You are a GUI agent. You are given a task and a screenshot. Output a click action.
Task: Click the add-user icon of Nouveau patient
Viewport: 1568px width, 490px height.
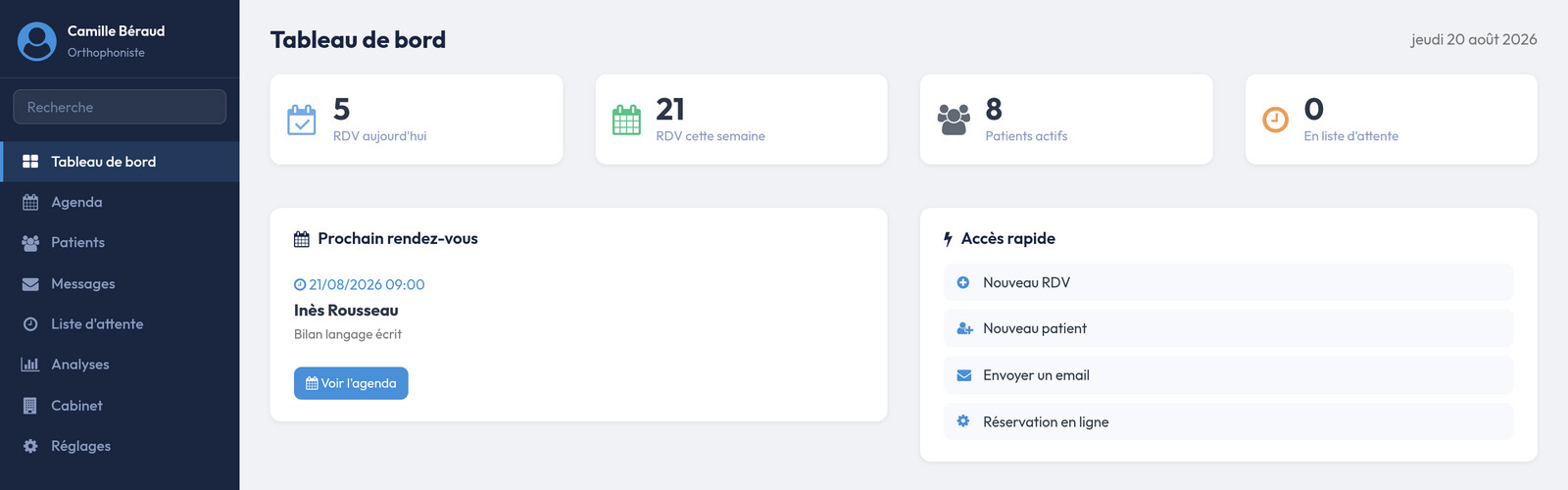pos(964,329)
